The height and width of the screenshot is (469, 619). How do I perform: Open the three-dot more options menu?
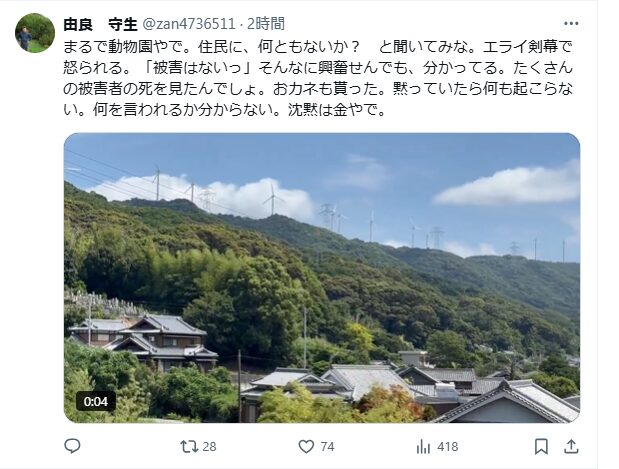(571, 24)
